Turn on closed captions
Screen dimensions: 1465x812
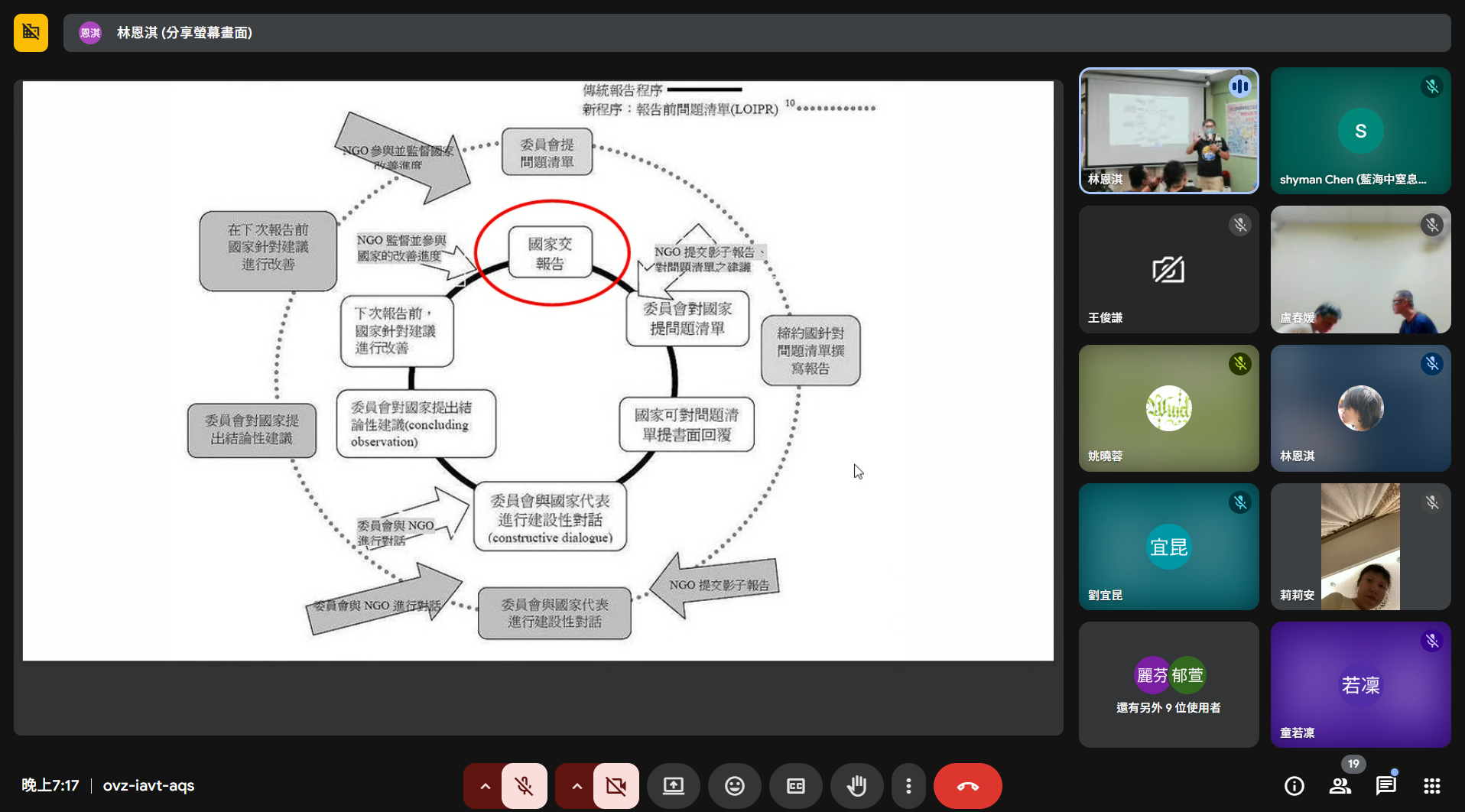click(x=795, y=786)
